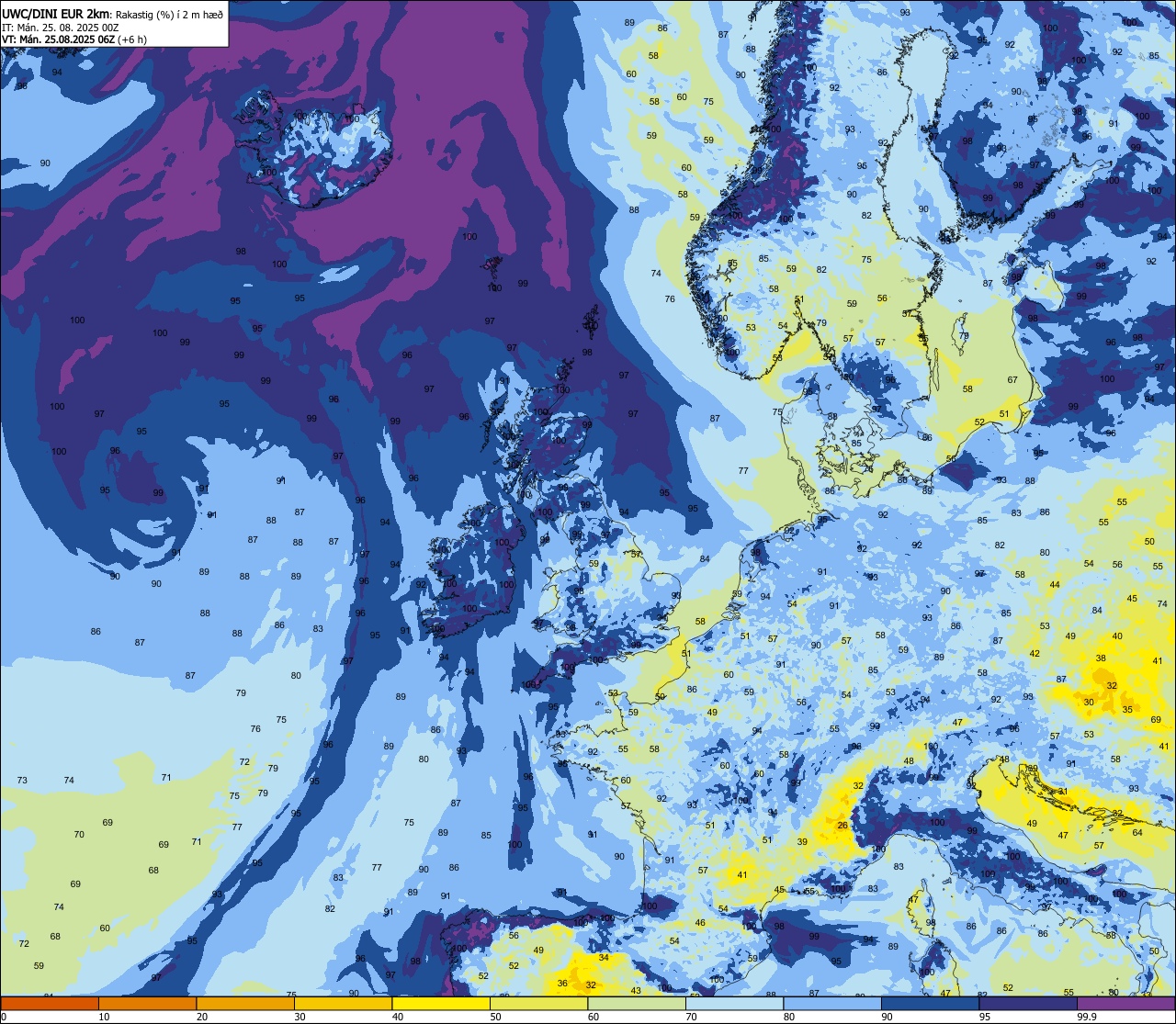This screenshot has height=1024, width=1176.
Task: Click the 'VT: Mán. 25.08.2025 06Z (+6 h)' line
Action: [74, 39]
